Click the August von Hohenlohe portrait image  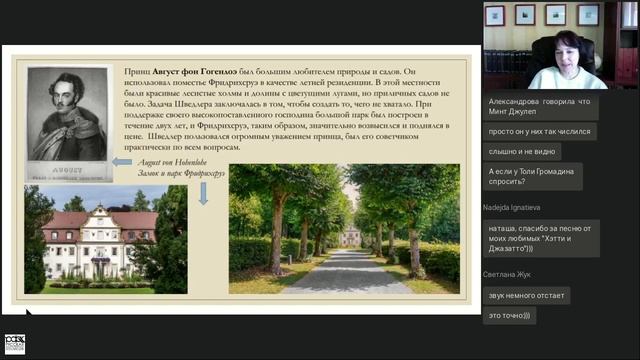[x=69, y=124]
